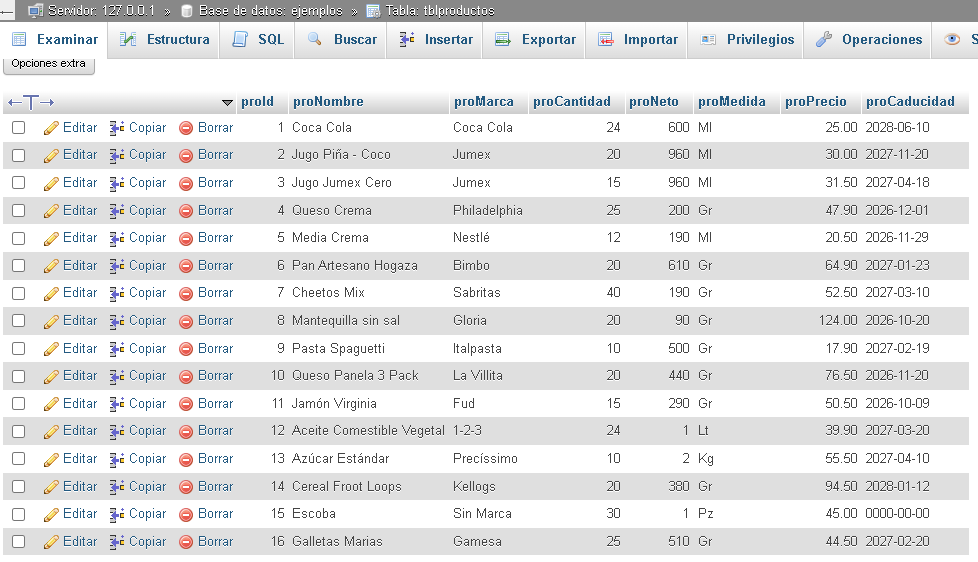978x562 pixels.
Task: Click the table icon beside Tabla: tblproductos
Action: tap(373, 11)
